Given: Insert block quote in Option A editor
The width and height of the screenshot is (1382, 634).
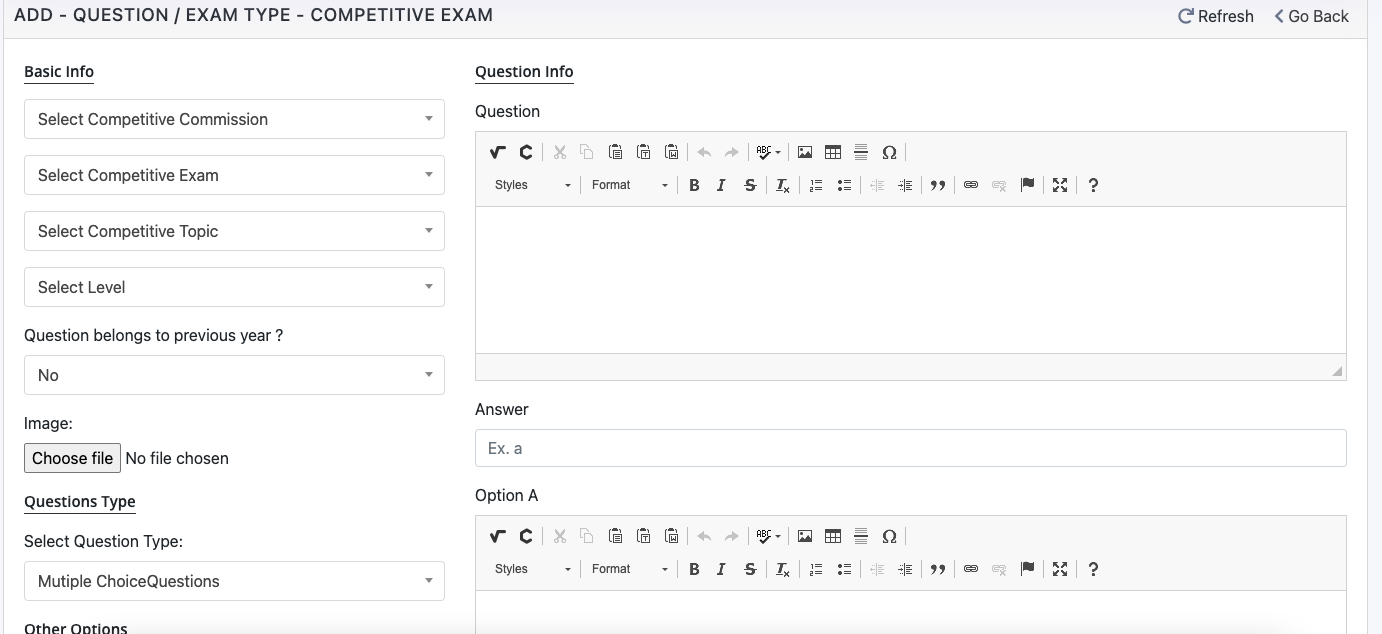Looking at the screenshot, I should [x=938, y=569].
